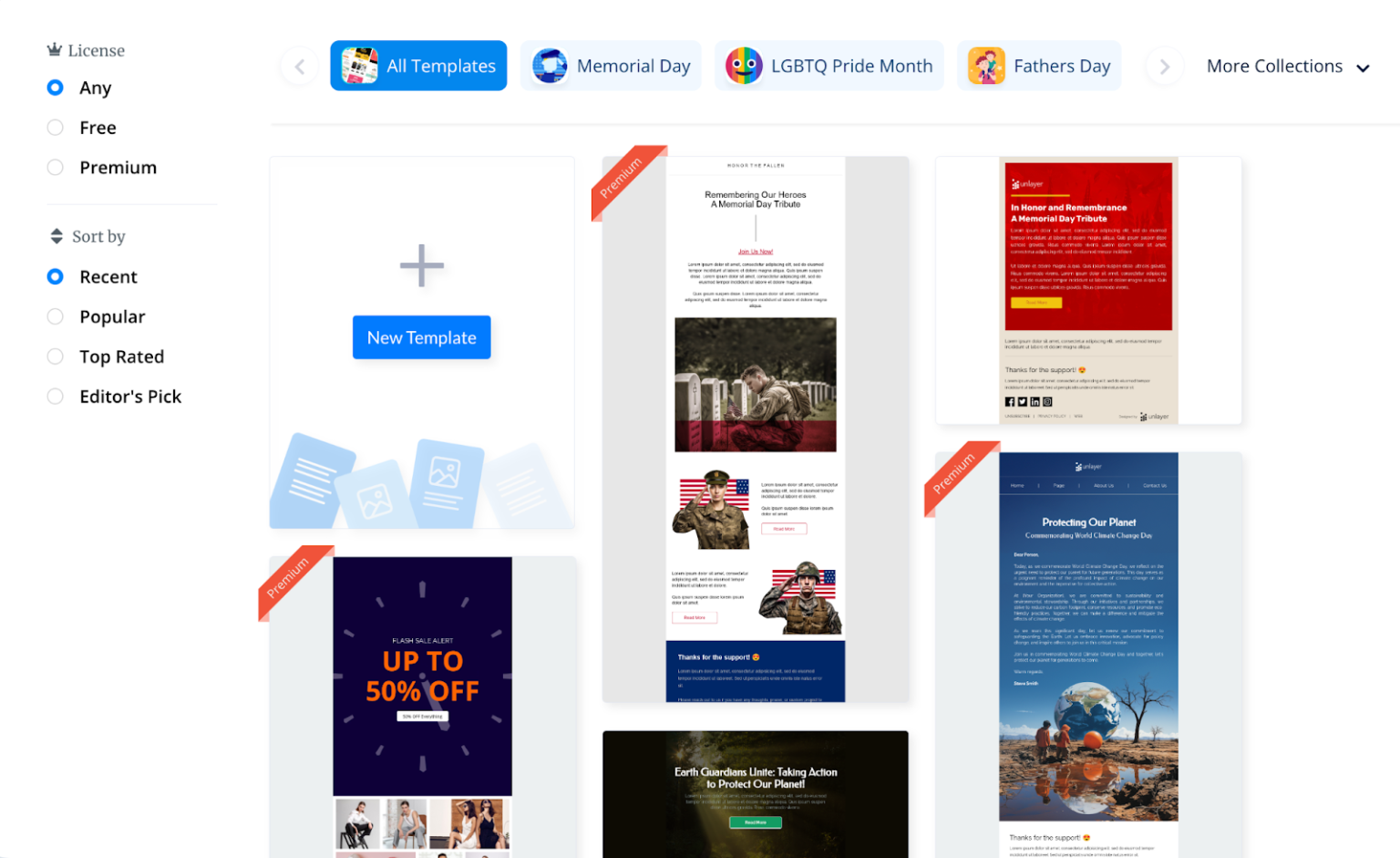Image resolution: width=1400 pixels, height=858 pixels.
Task: Click the plus icon on the New Template card
Action: [x=421, y=265]
